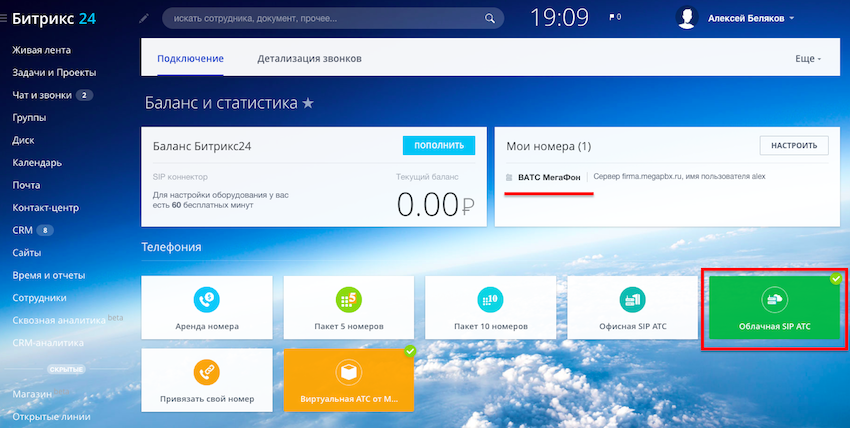Viewport: 850px width, 428px height.
Task: Click the Аренда номера phone icon
Action: (x=207, y=300)
